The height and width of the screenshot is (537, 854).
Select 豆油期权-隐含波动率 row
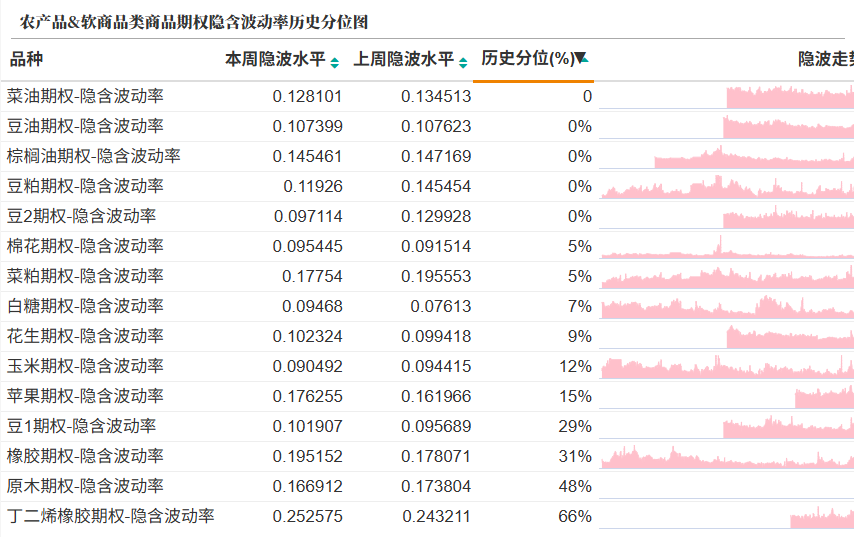coord(427,126)
